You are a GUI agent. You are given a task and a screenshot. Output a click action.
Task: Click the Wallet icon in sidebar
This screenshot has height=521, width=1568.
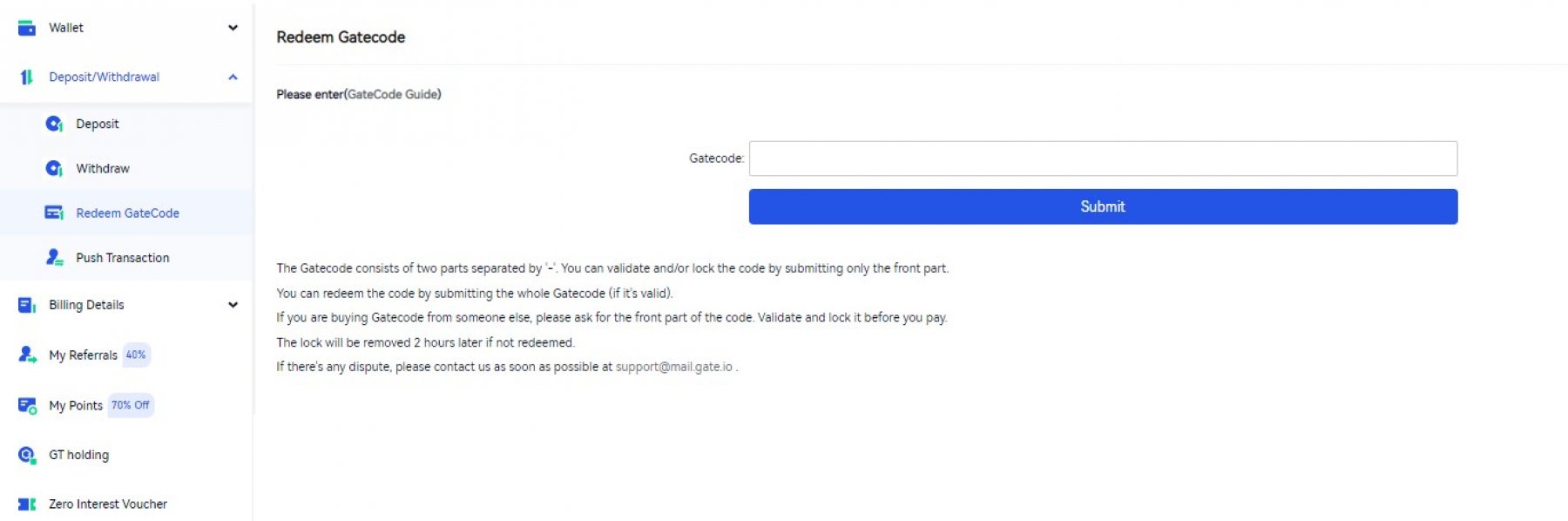click(27, 28)
